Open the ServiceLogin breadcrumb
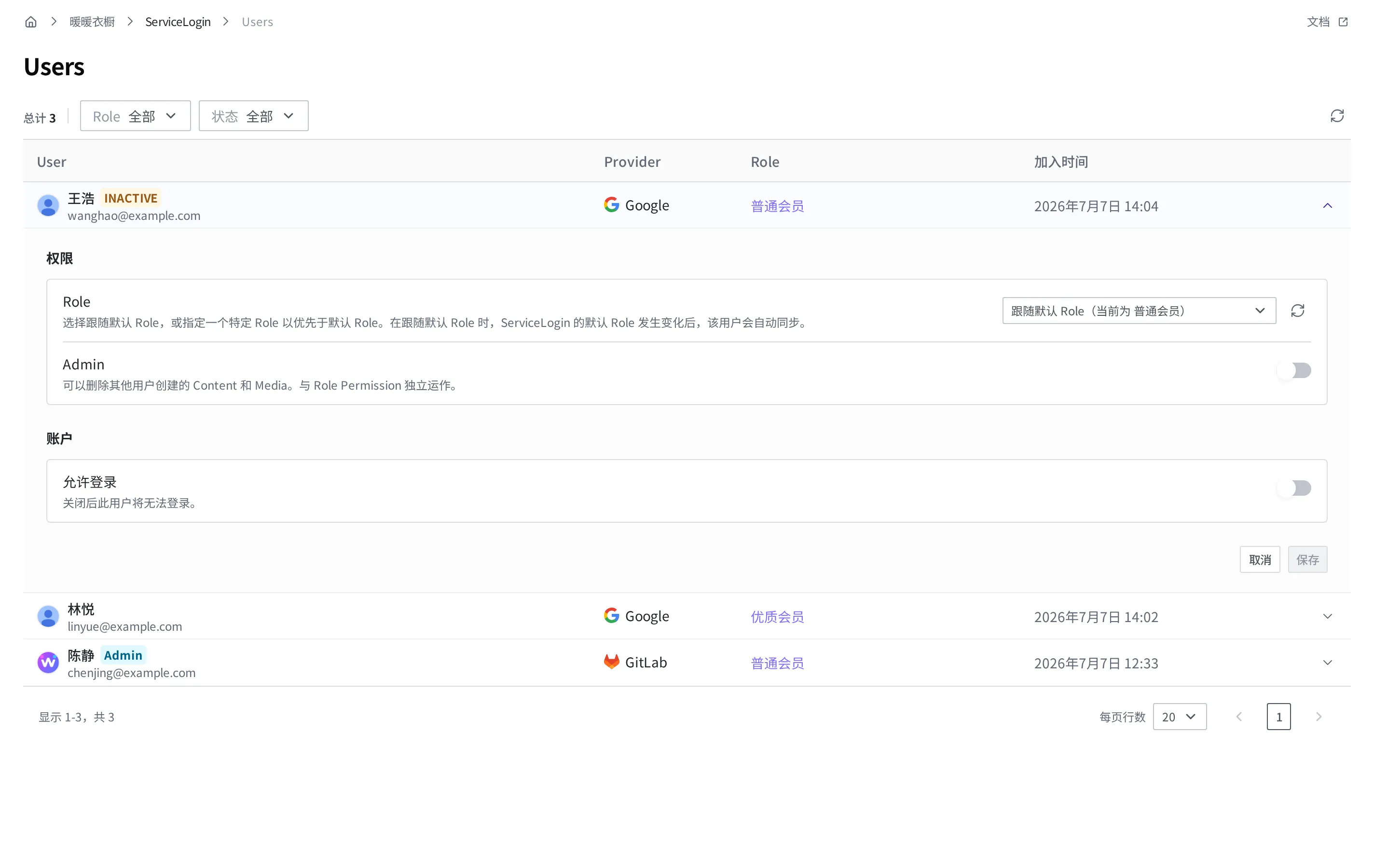This screenshot has height=868, width=1374. pos(178,22)
